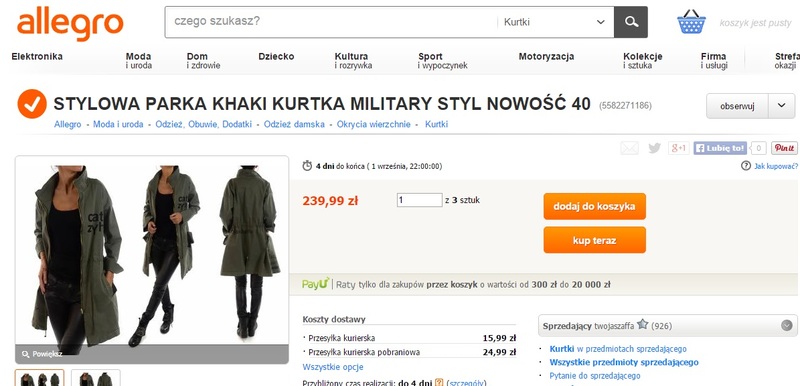
Task: Open the Moda i uroda menu
Action: click(139, 61)
